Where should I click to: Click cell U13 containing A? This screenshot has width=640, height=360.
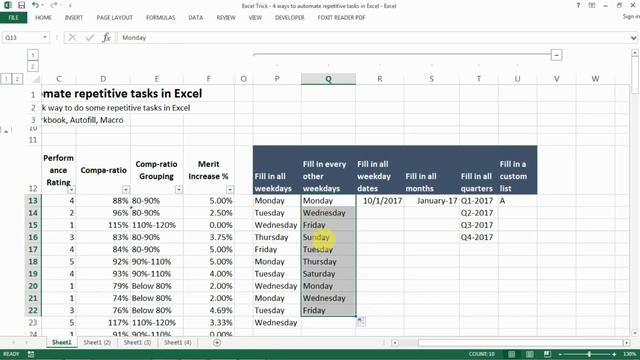(x=517, y=201)
